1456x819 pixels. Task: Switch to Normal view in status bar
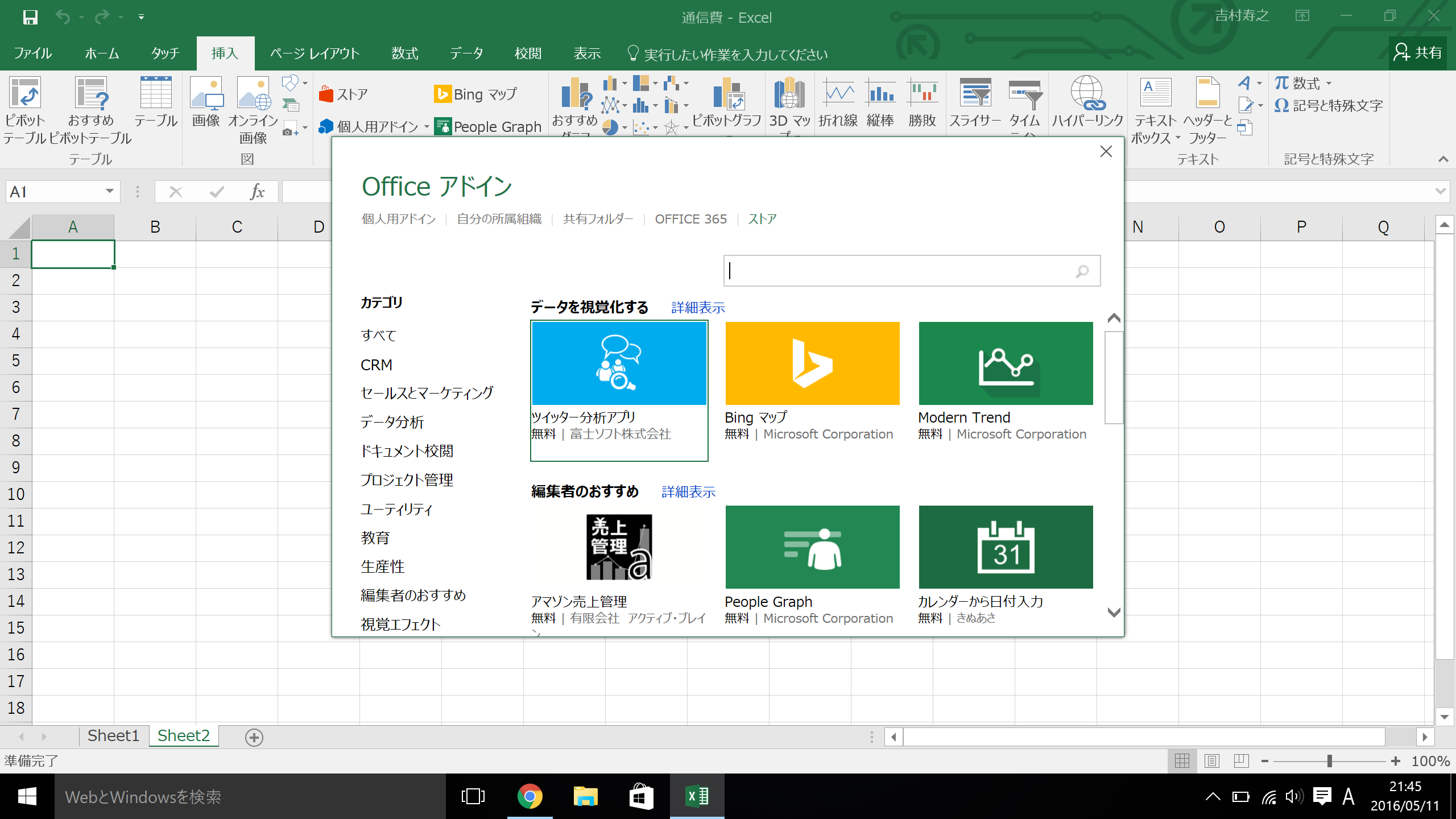pyautogui.click(x=1182, y=761)
